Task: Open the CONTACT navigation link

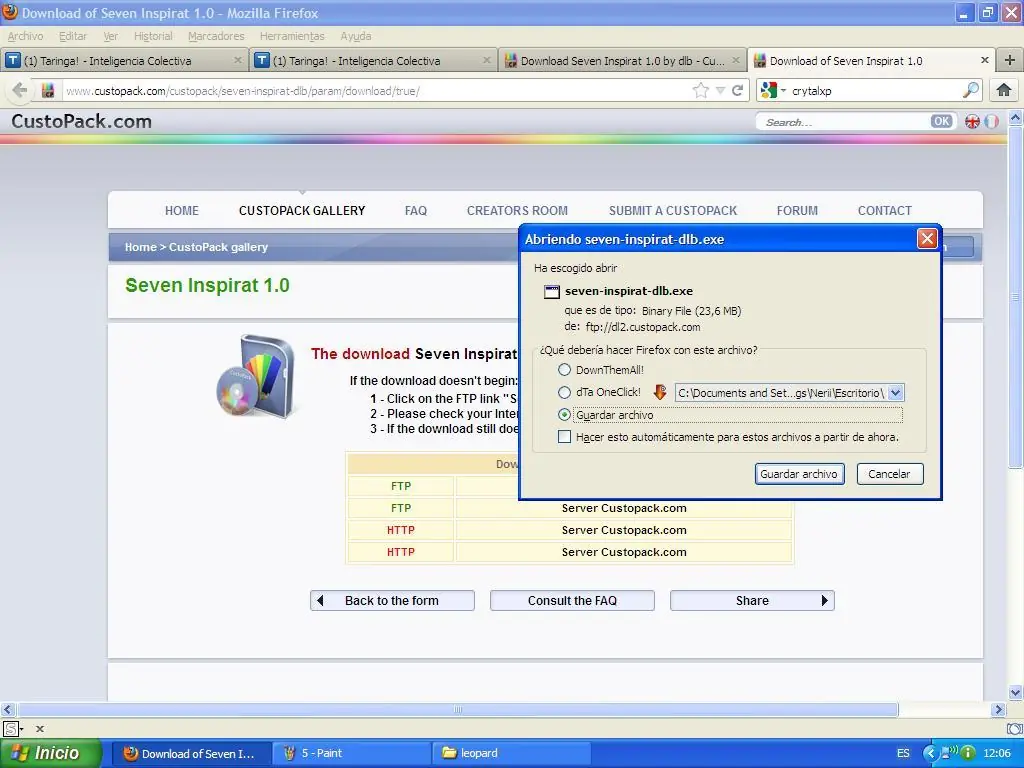Action: (884, 210)
